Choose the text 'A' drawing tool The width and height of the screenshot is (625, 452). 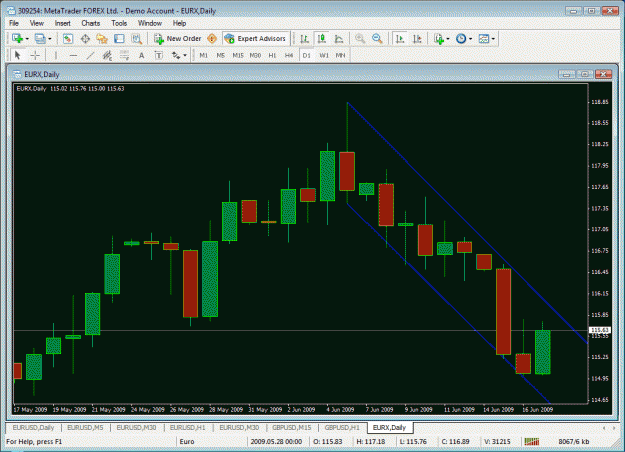[142, 55]
